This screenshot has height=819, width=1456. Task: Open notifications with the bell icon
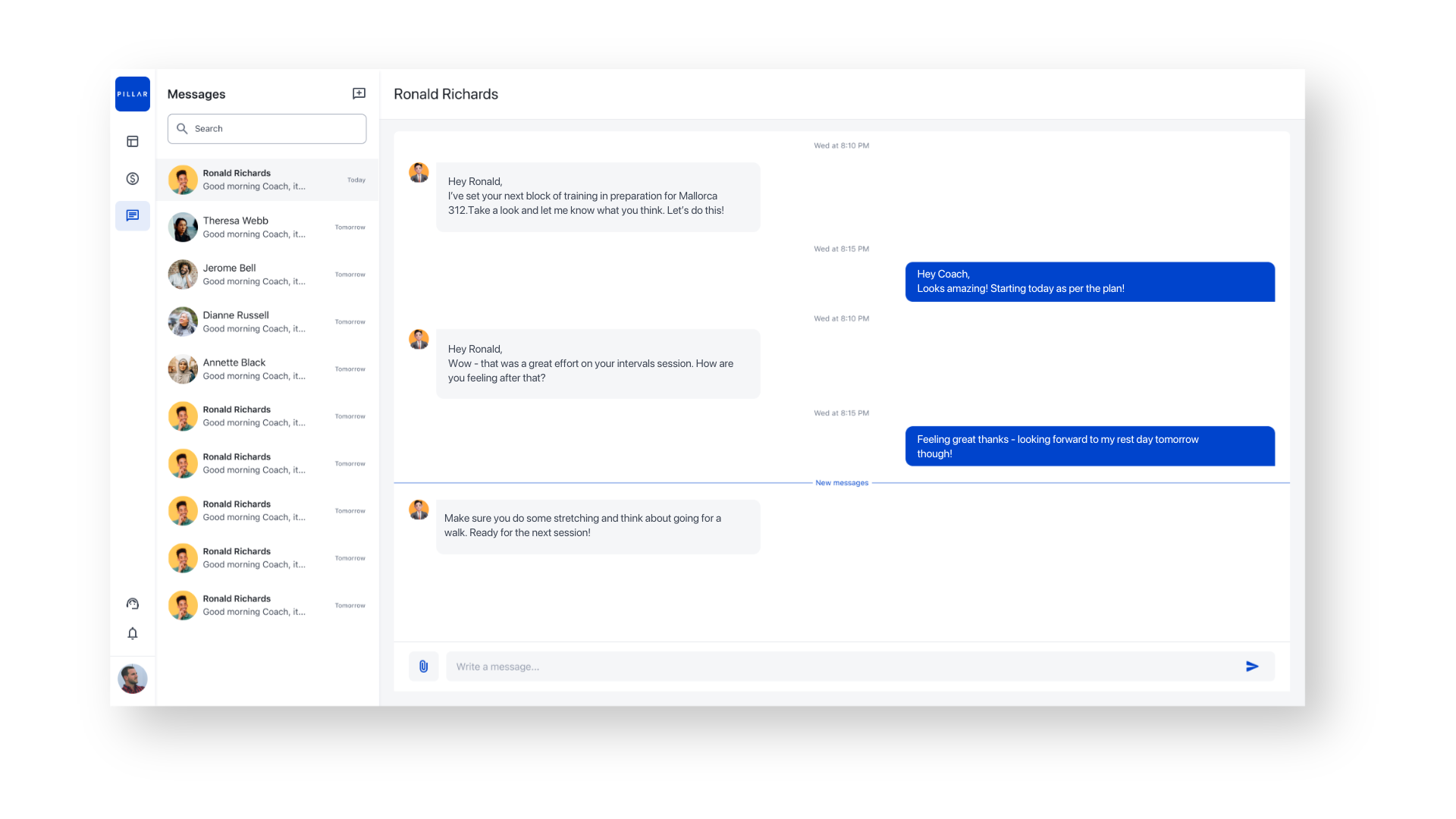[x=132, y=634]
